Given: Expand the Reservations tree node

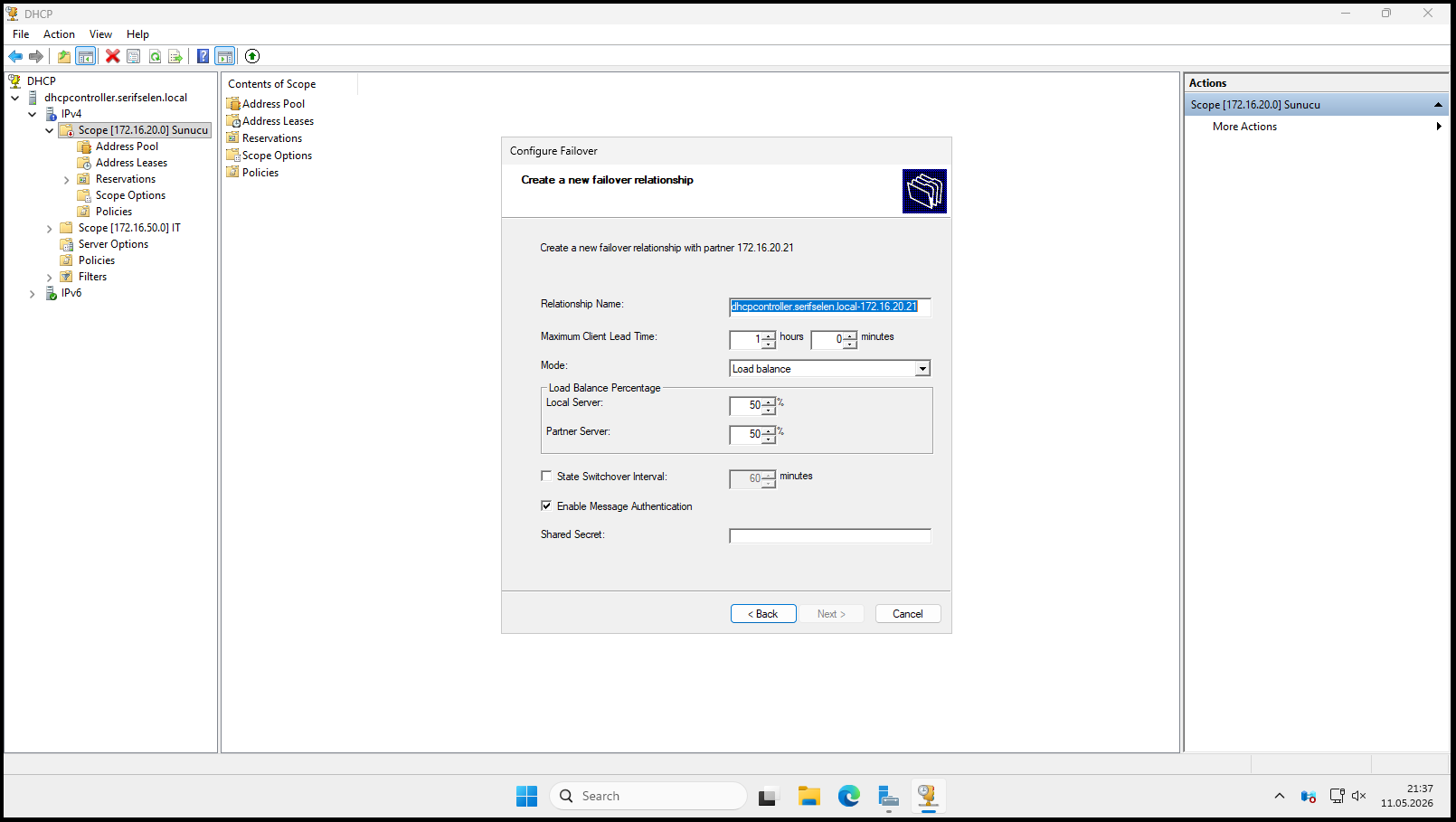Looking at the screenshot, I should pos(67,180).
